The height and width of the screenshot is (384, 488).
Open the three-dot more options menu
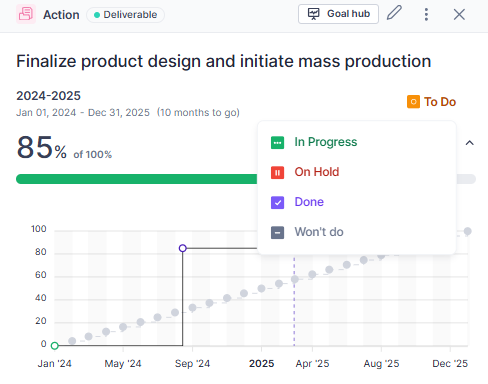[426, 14]
